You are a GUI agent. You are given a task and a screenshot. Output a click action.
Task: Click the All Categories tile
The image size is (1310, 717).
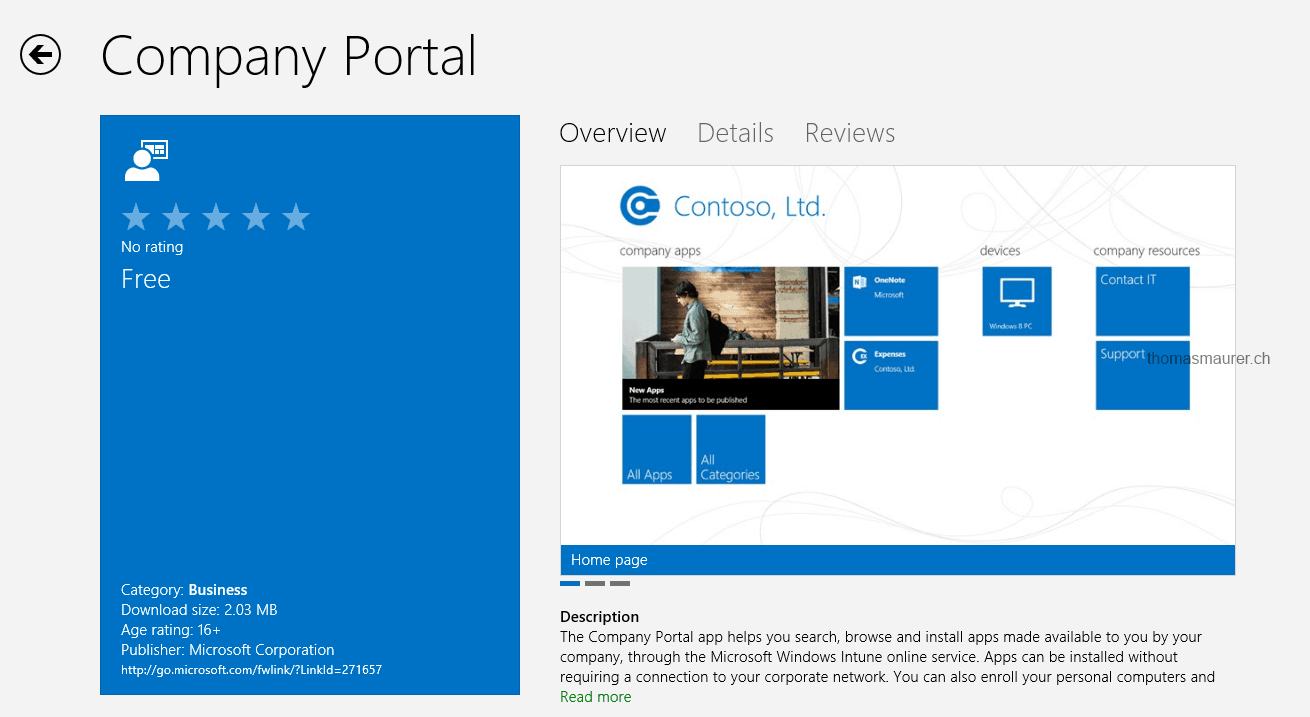(x=731, y=449)
